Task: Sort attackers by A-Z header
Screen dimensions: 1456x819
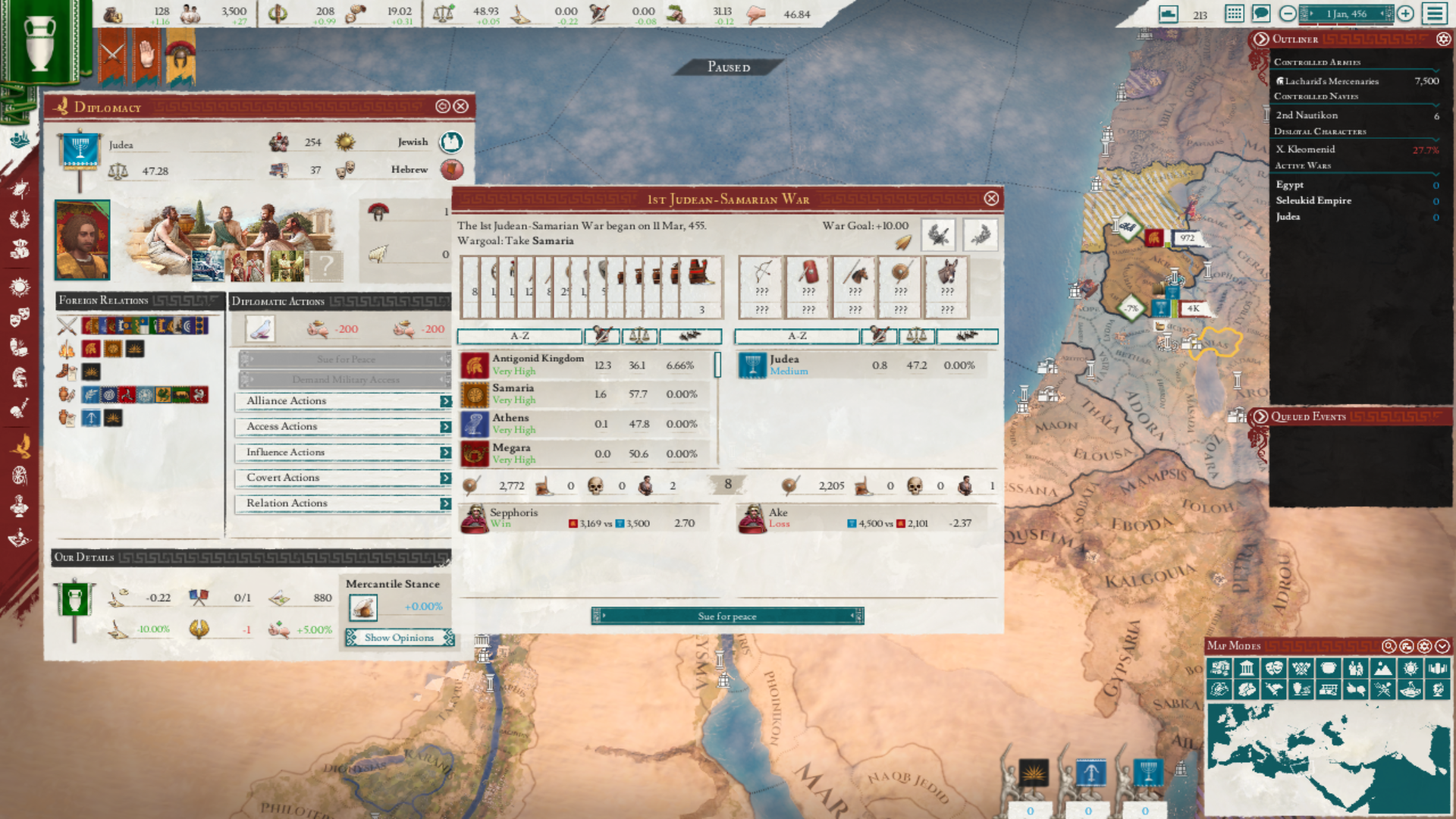Action: click(519, 336)
